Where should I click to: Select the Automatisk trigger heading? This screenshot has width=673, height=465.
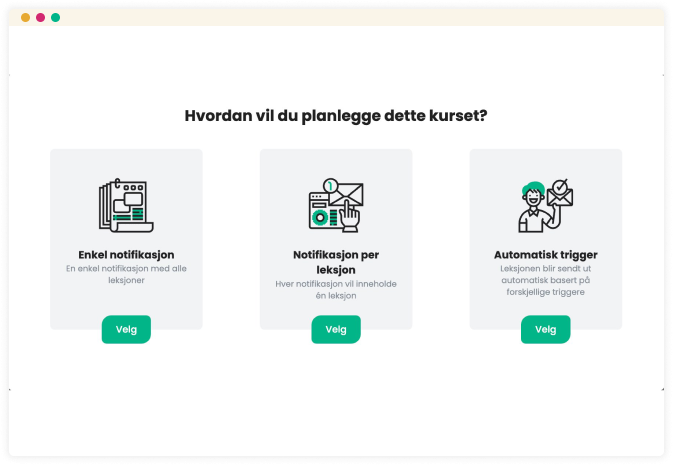pos(546,255)
